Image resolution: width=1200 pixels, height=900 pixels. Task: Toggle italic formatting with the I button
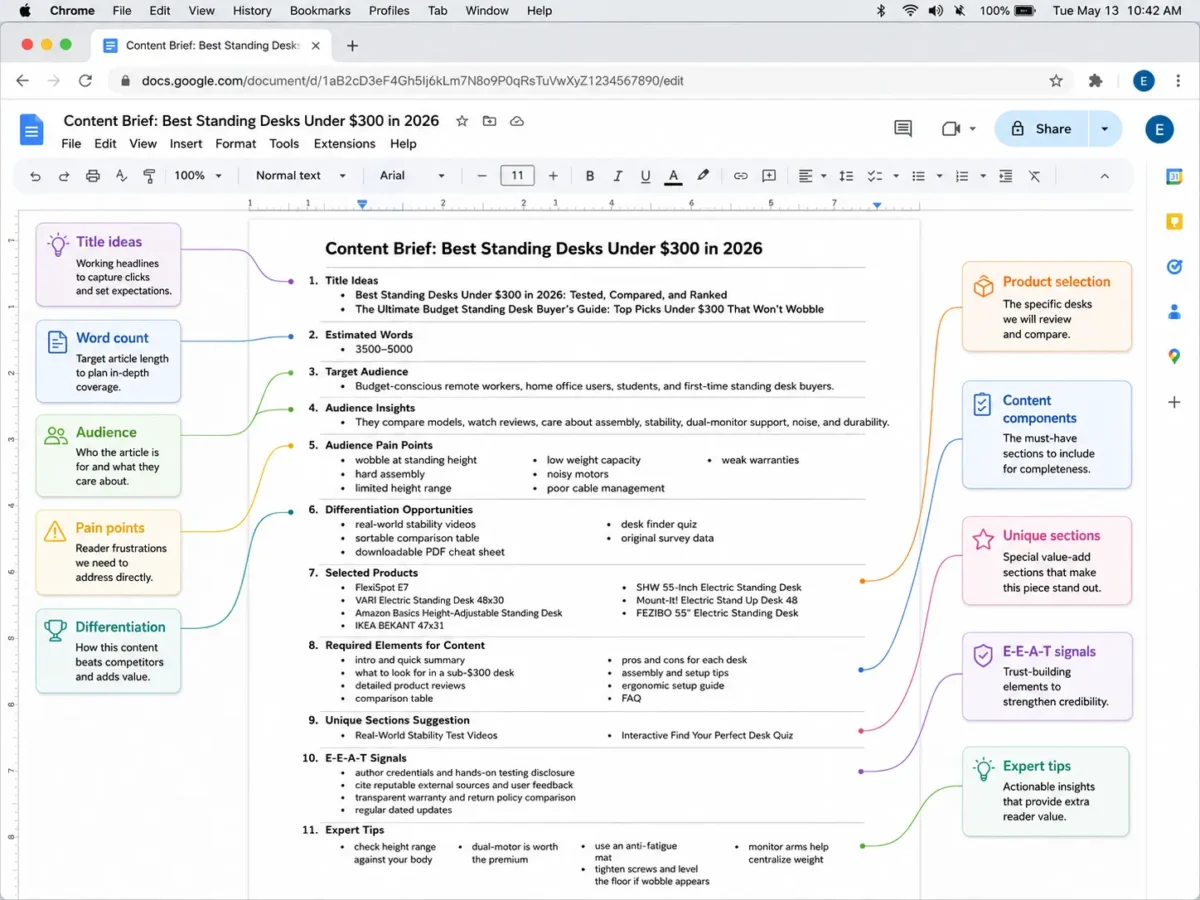618,176
